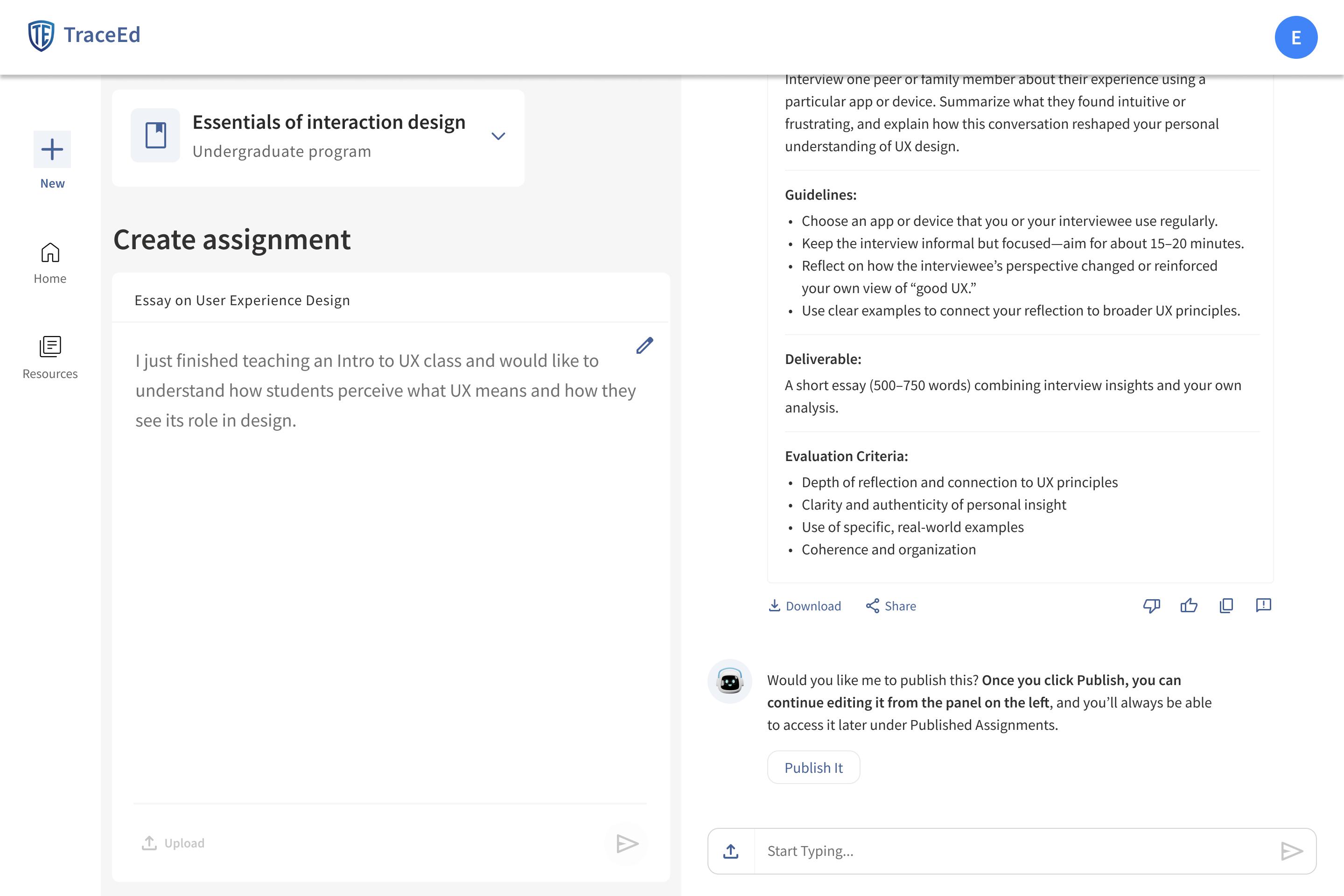Open Resources in the sidebar

(50, 357)
